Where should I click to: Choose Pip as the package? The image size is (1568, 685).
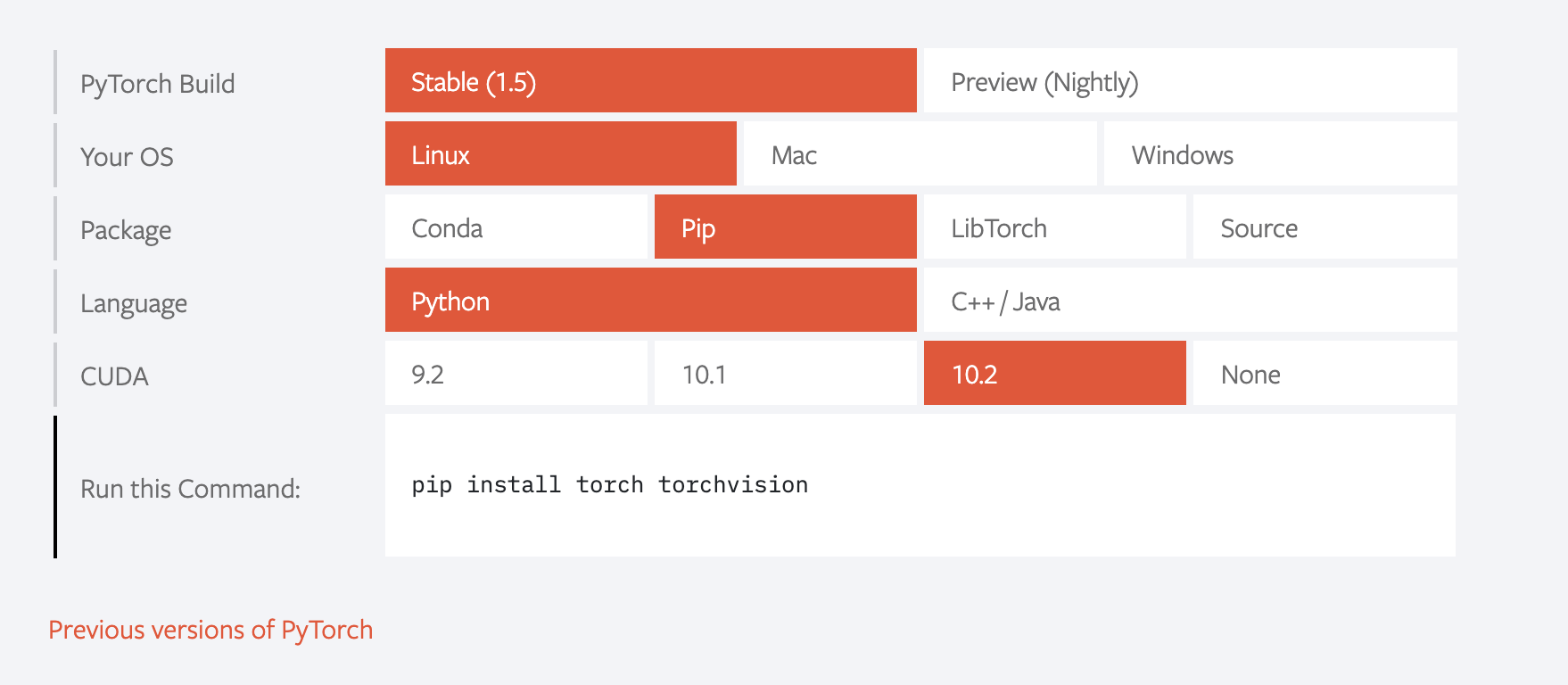(x=785, y=227)
